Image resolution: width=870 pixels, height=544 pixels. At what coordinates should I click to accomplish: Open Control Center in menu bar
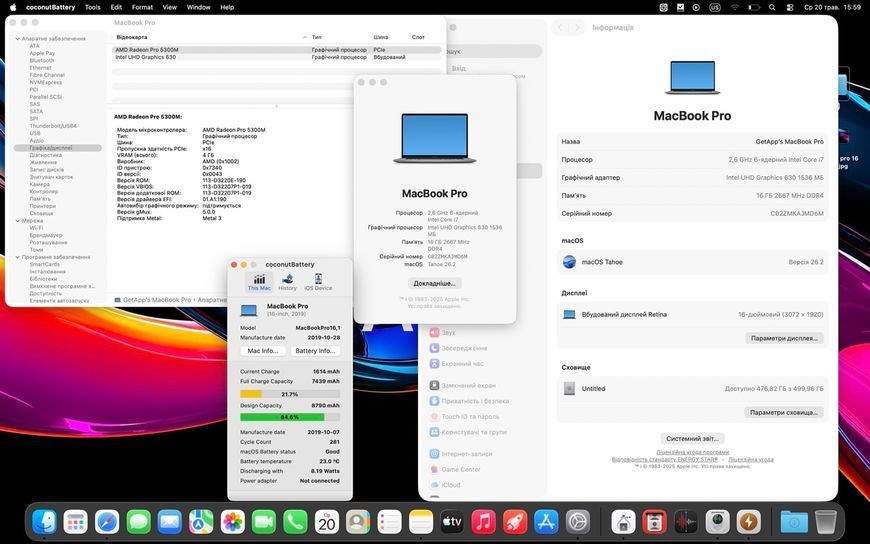tap(790, 7)
